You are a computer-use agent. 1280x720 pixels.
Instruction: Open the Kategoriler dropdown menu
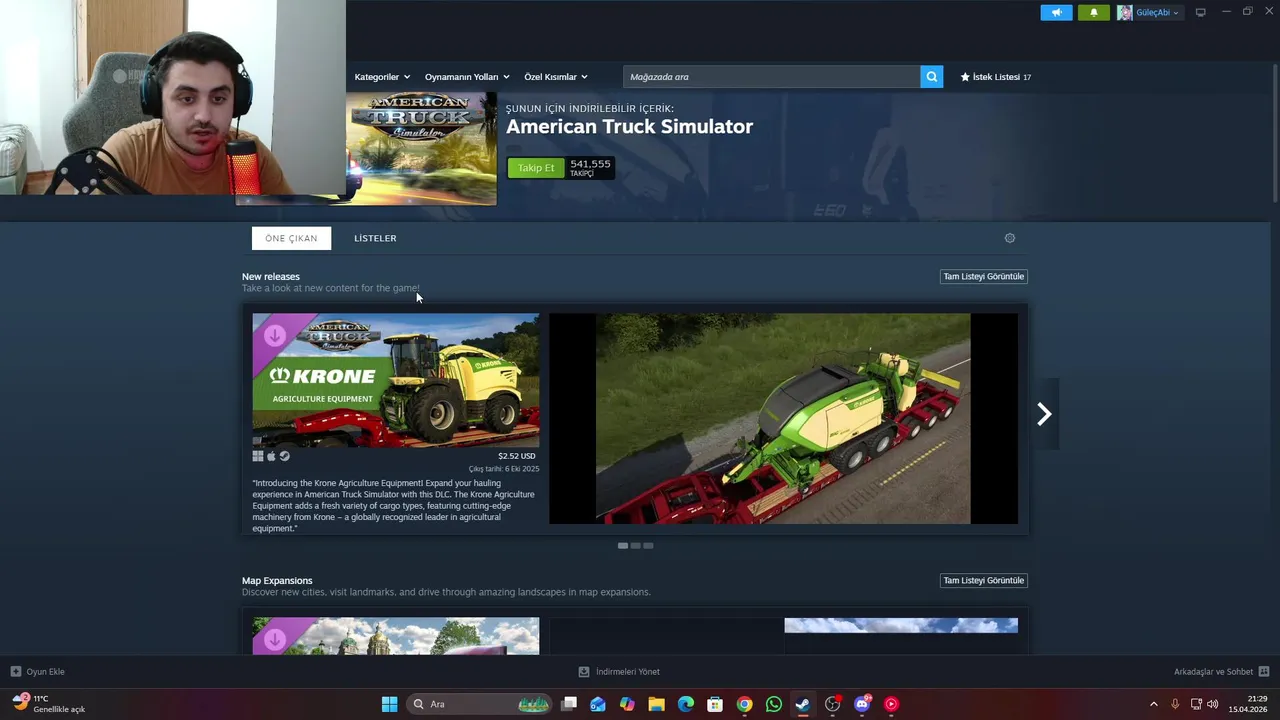pos(381,77)
